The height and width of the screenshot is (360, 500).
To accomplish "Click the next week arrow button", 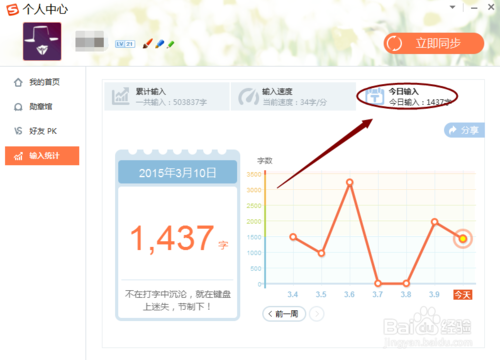I will click(x=316, y=314).
